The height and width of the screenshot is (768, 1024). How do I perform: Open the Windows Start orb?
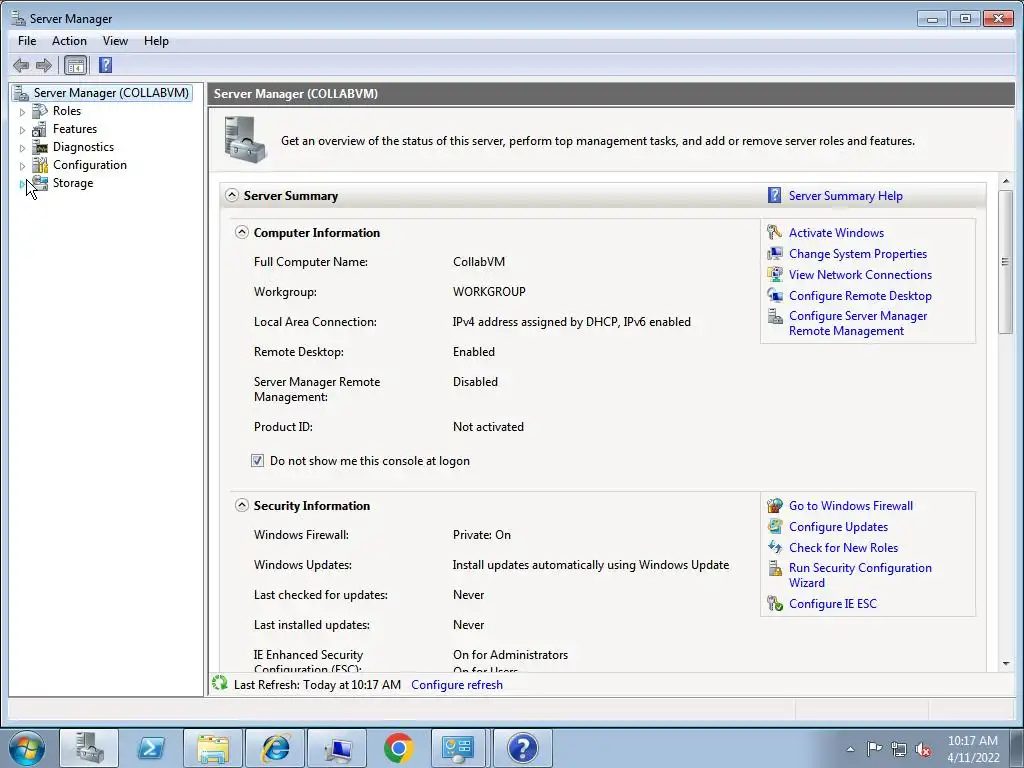tap(27, 748)
